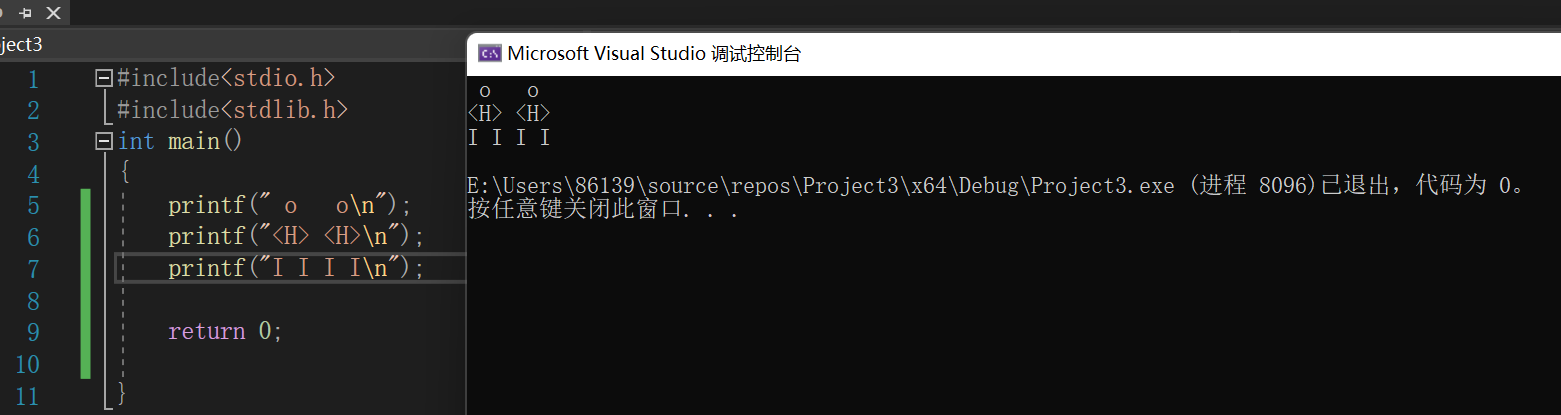
Task: Click the closing brace on line 11
Action: click(x=122, y=394)
